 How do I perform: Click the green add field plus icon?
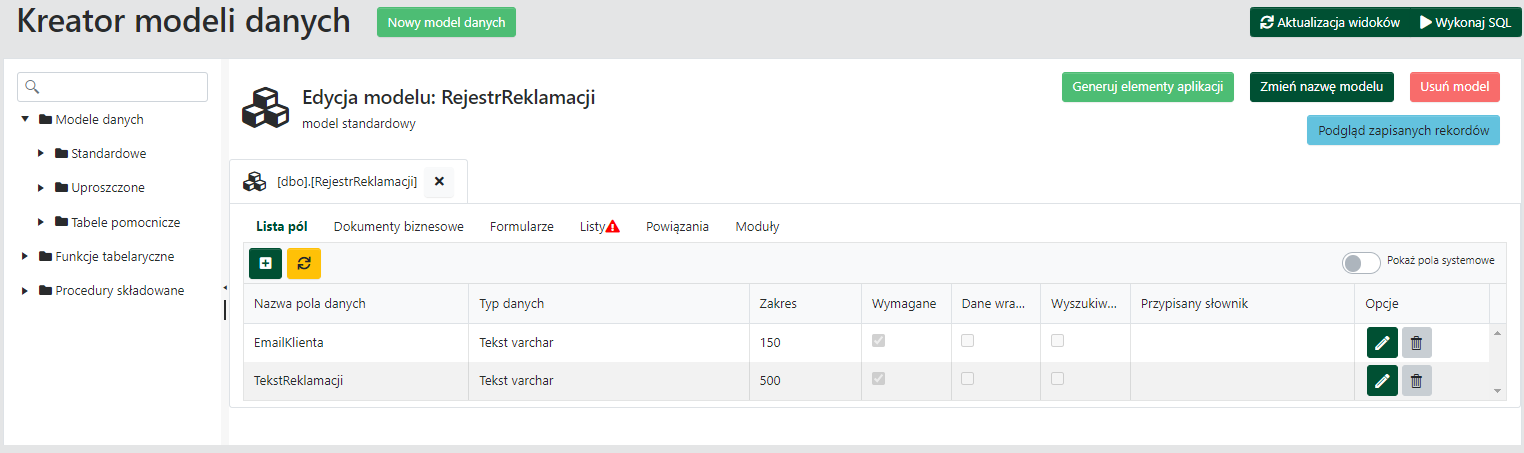[x=265, y=263]
